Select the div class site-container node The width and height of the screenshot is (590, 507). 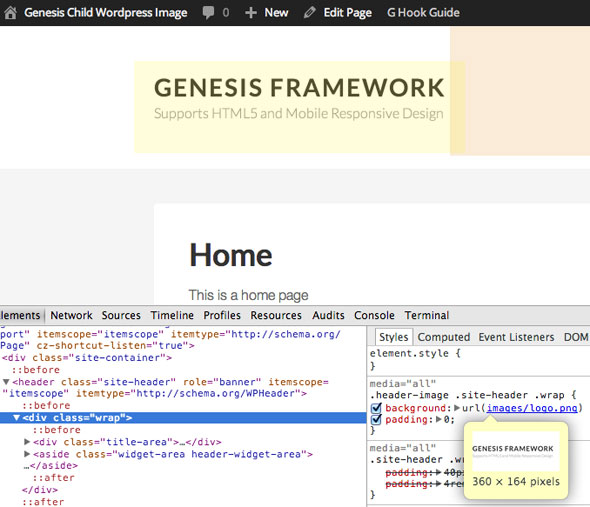pyautogui.click(x=87, y=358)
